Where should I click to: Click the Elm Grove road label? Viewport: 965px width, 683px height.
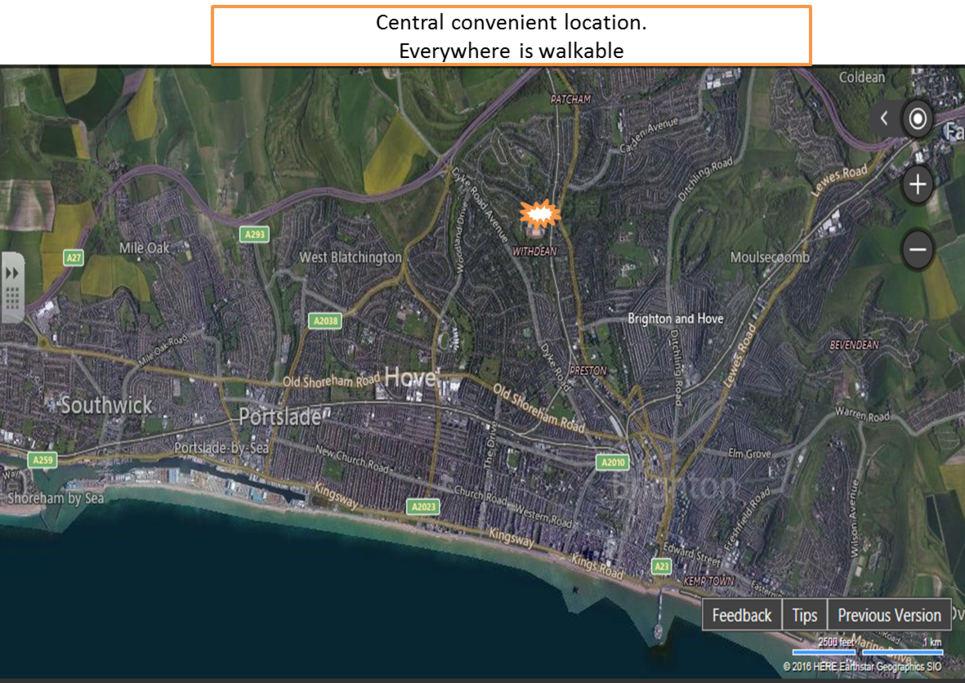749,453
